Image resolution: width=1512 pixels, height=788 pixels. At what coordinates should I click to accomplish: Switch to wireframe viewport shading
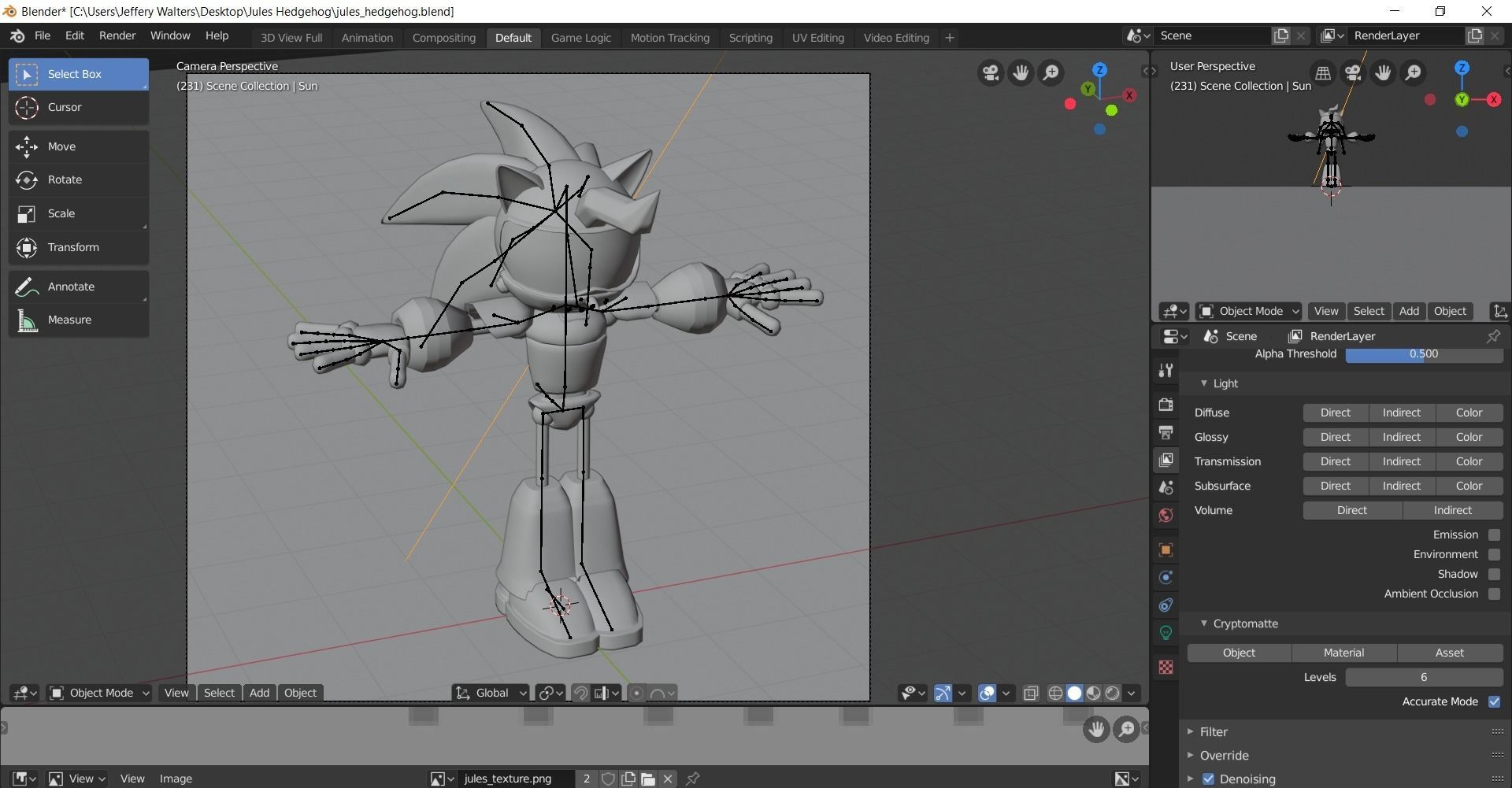[1055, 693]
